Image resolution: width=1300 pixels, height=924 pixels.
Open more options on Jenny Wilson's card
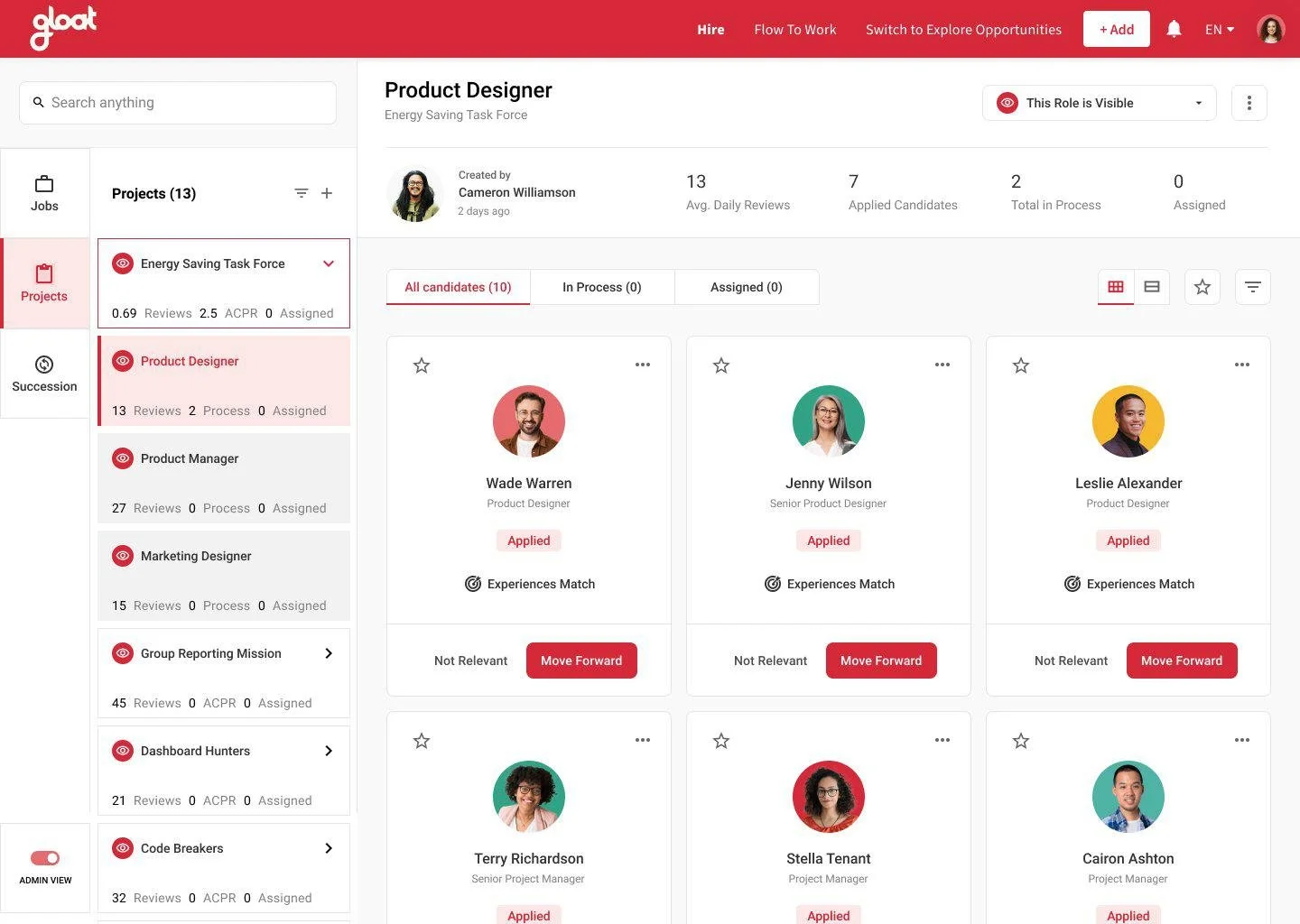click(942, 365)
